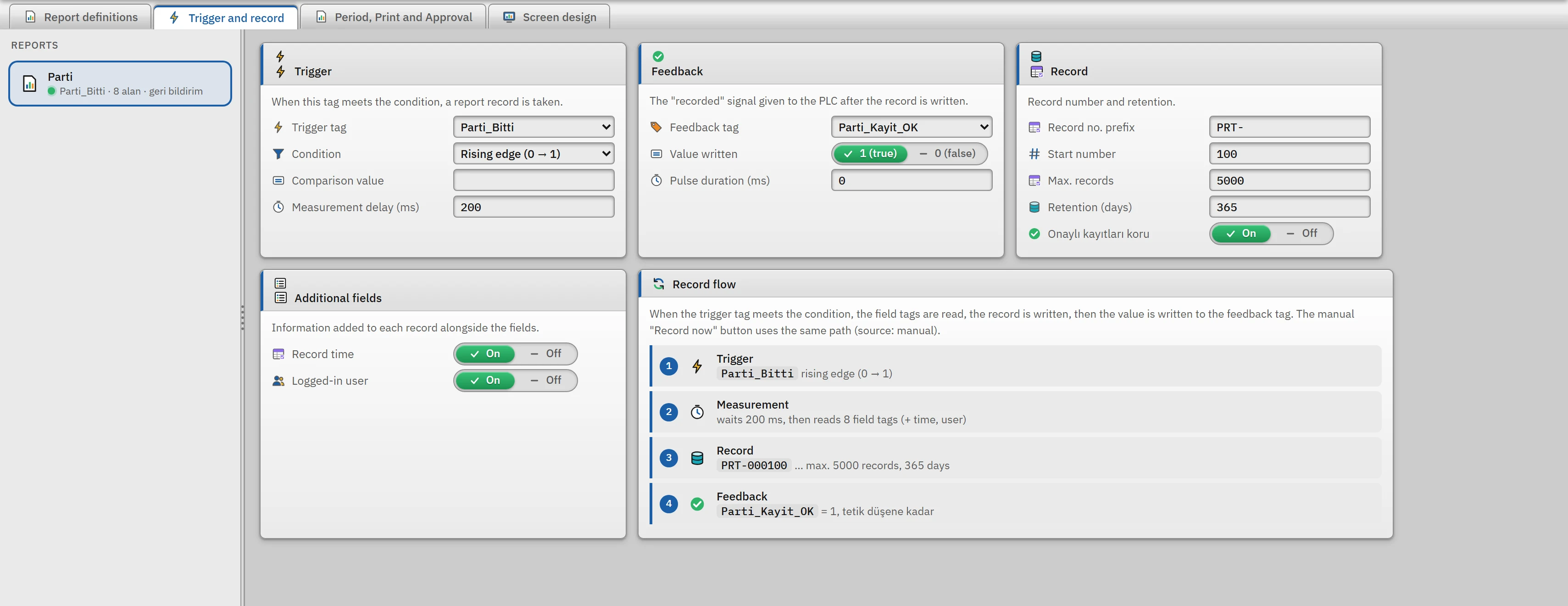Click the lightning icon beside Trigger tag
Image resolution: width=1568 pixels, height=606 pixels.
pyautogui.click(x=278, y=127)
